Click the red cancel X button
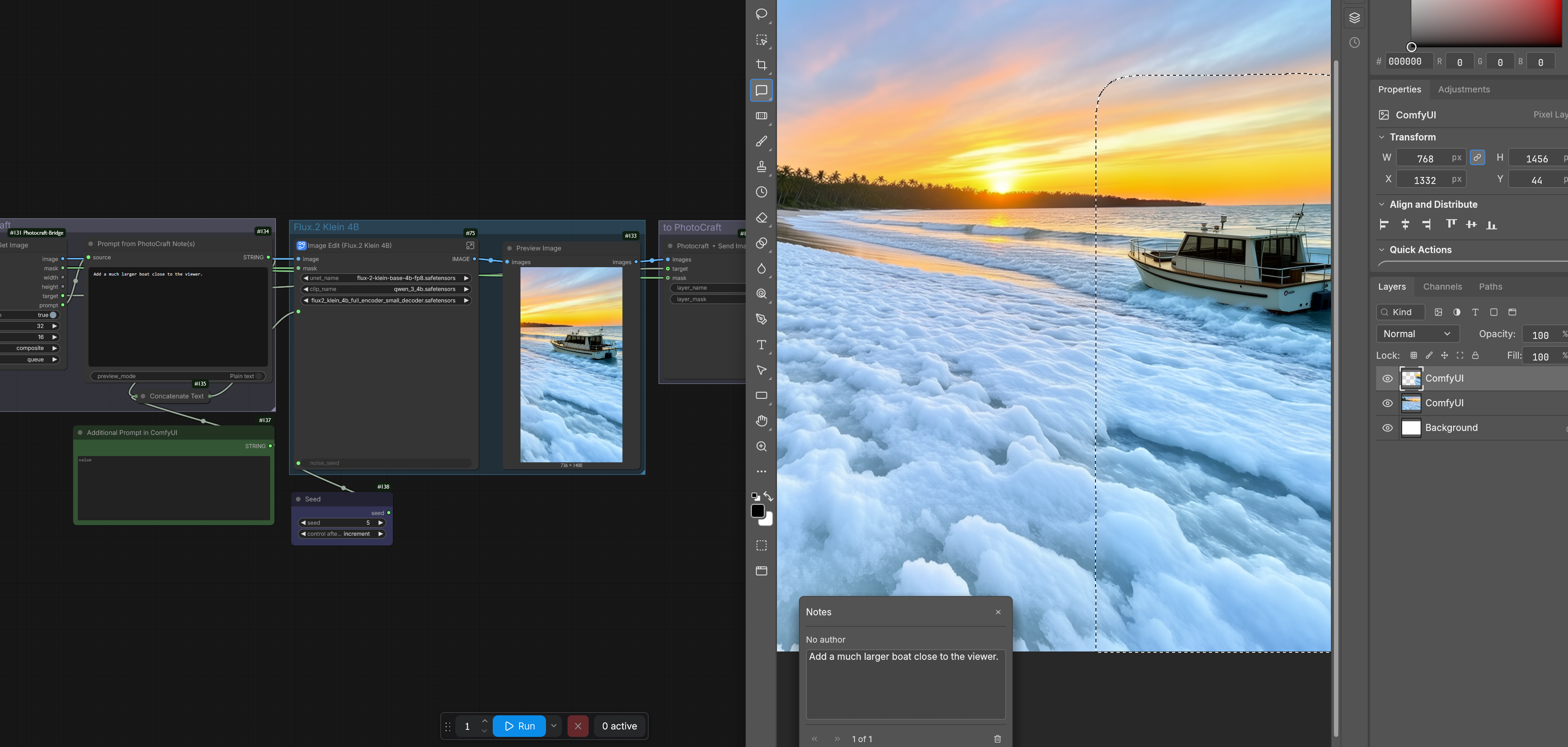The image size is (1568, 747). coord(578,726)
